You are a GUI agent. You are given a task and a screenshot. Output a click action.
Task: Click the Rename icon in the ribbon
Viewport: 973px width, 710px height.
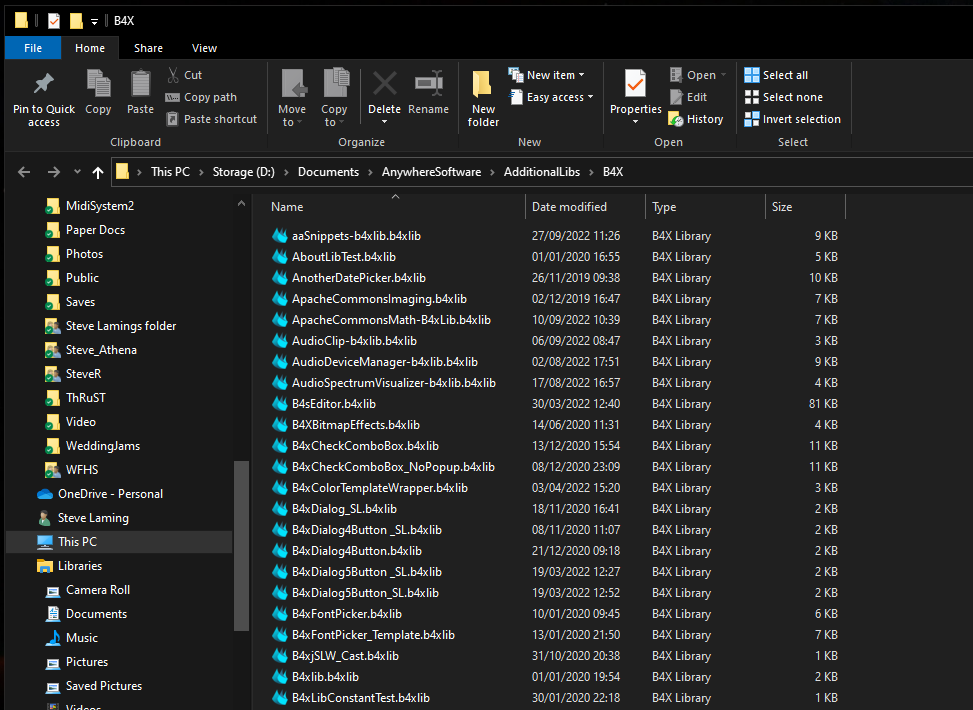click(x=428, y=84)
